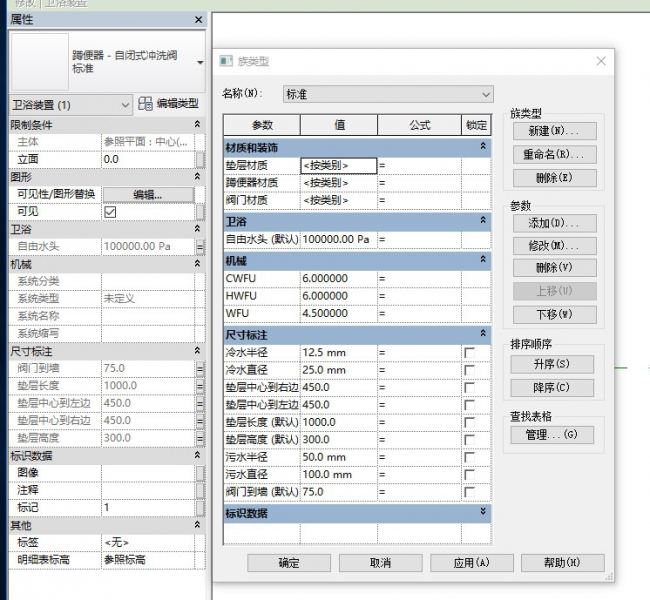Toggle the 可见 checkbox
Screen dimensions: 650x600
(x=111, y=212)
